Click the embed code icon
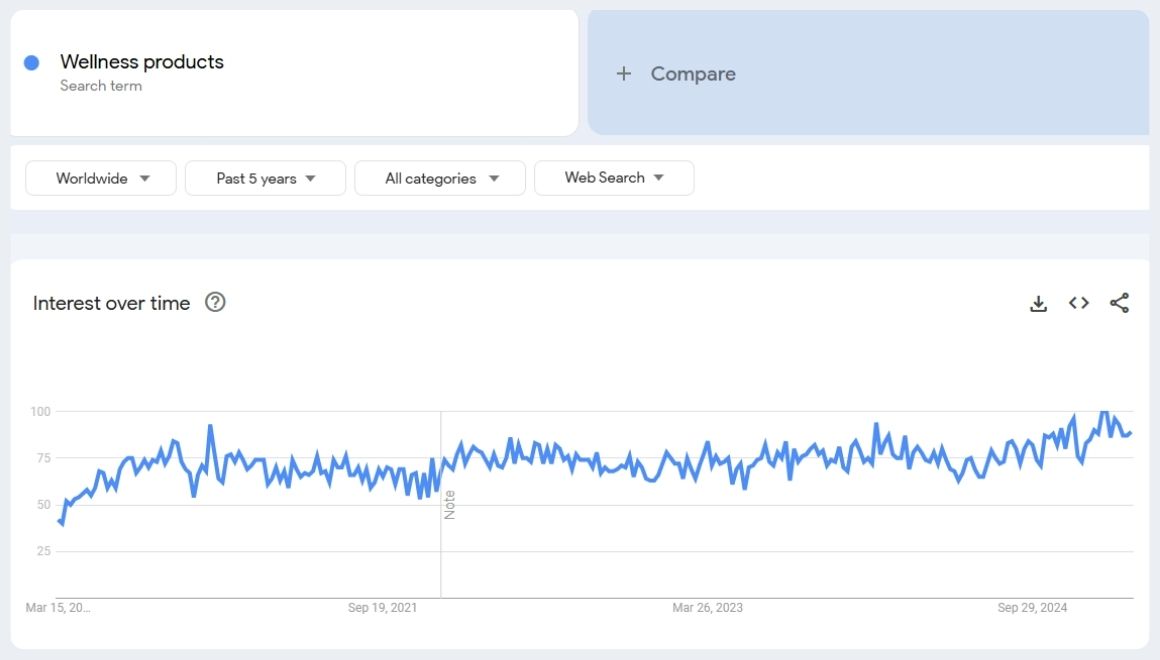The width and height of the screenshot is (1160, 660). [x=1078, y=303]
